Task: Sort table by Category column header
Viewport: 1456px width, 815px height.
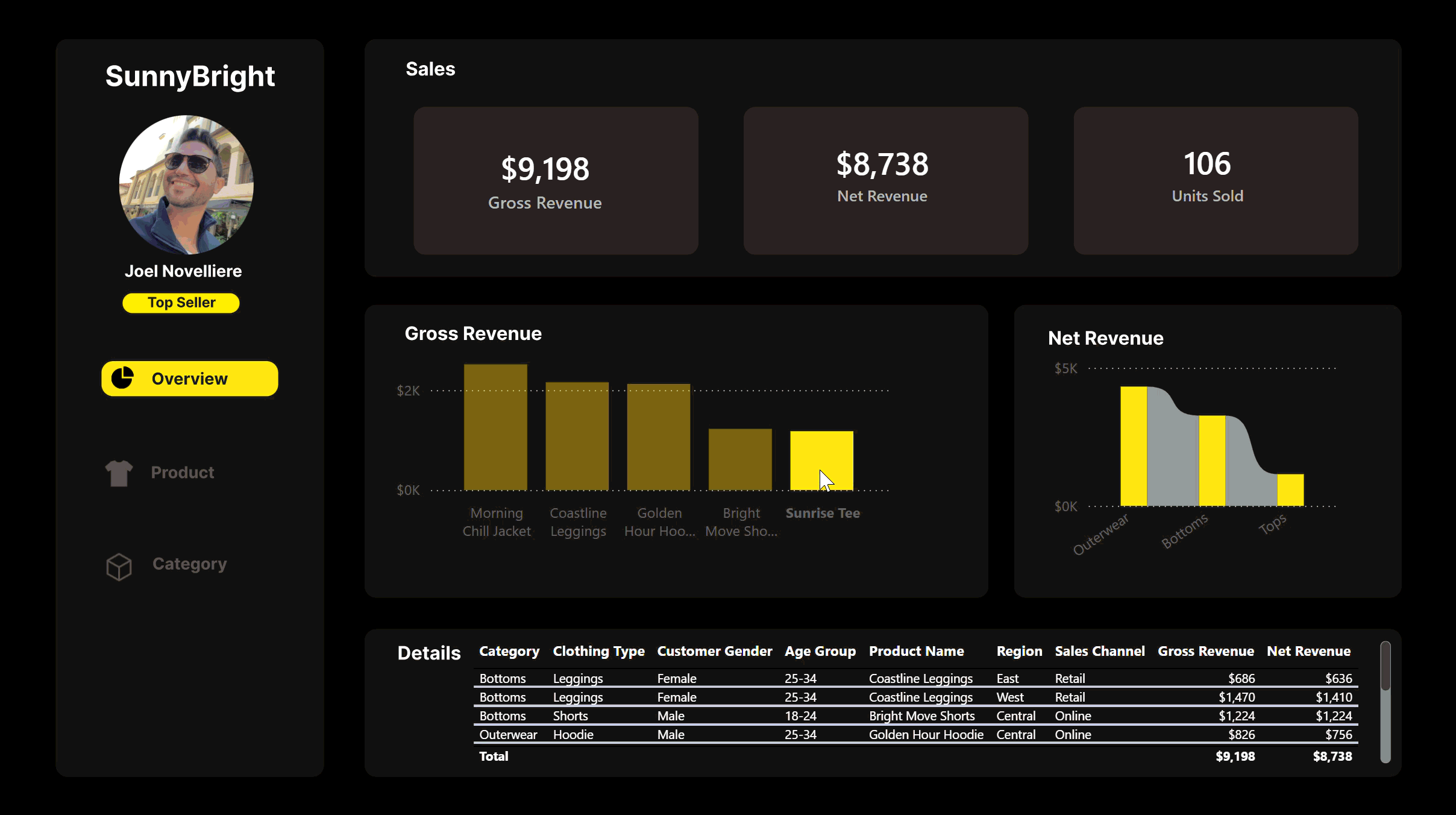Action: [509, 652]
